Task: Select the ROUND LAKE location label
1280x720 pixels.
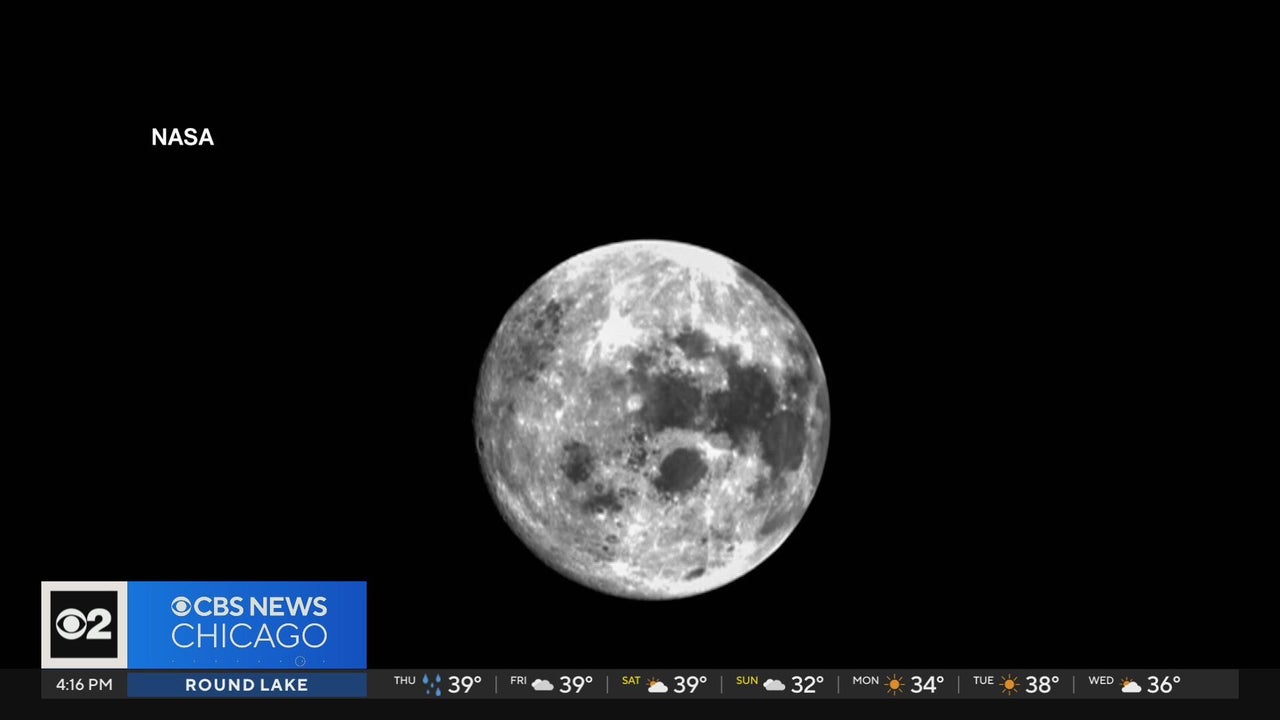Action: pyautogui.click(x=246, y=685)
